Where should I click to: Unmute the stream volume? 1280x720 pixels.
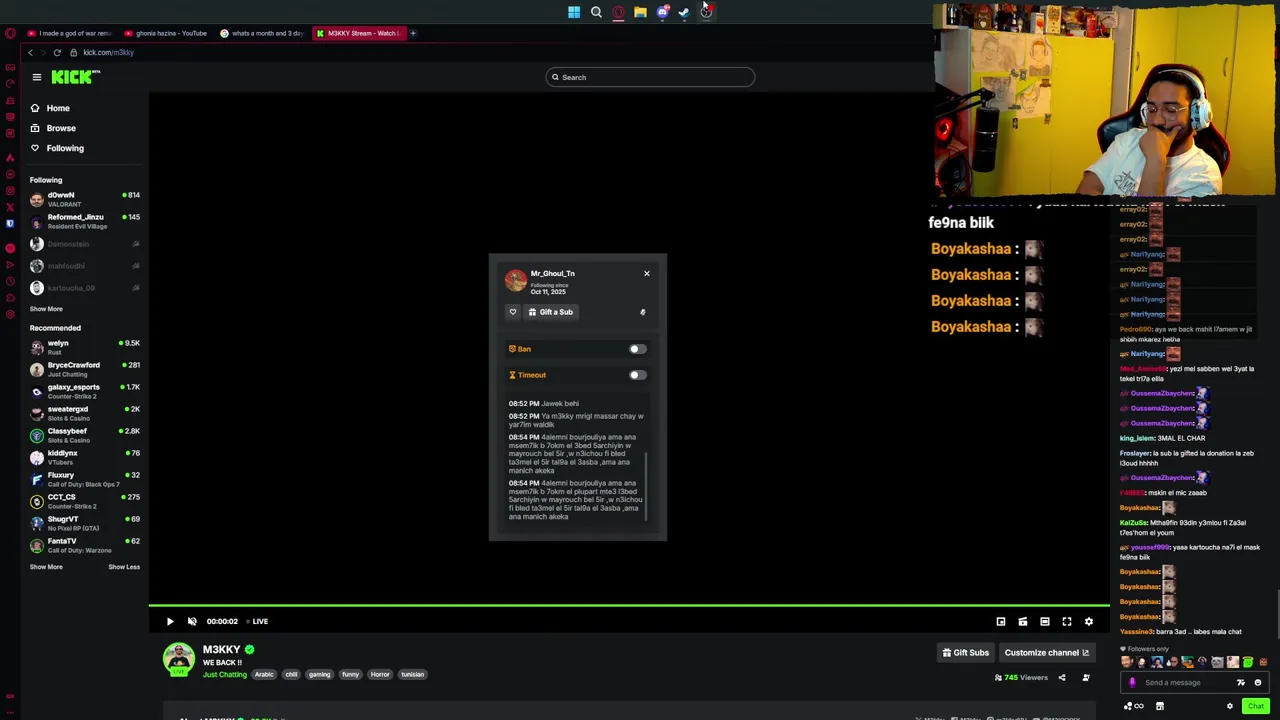pyautogui.click(x=192, y=621)
